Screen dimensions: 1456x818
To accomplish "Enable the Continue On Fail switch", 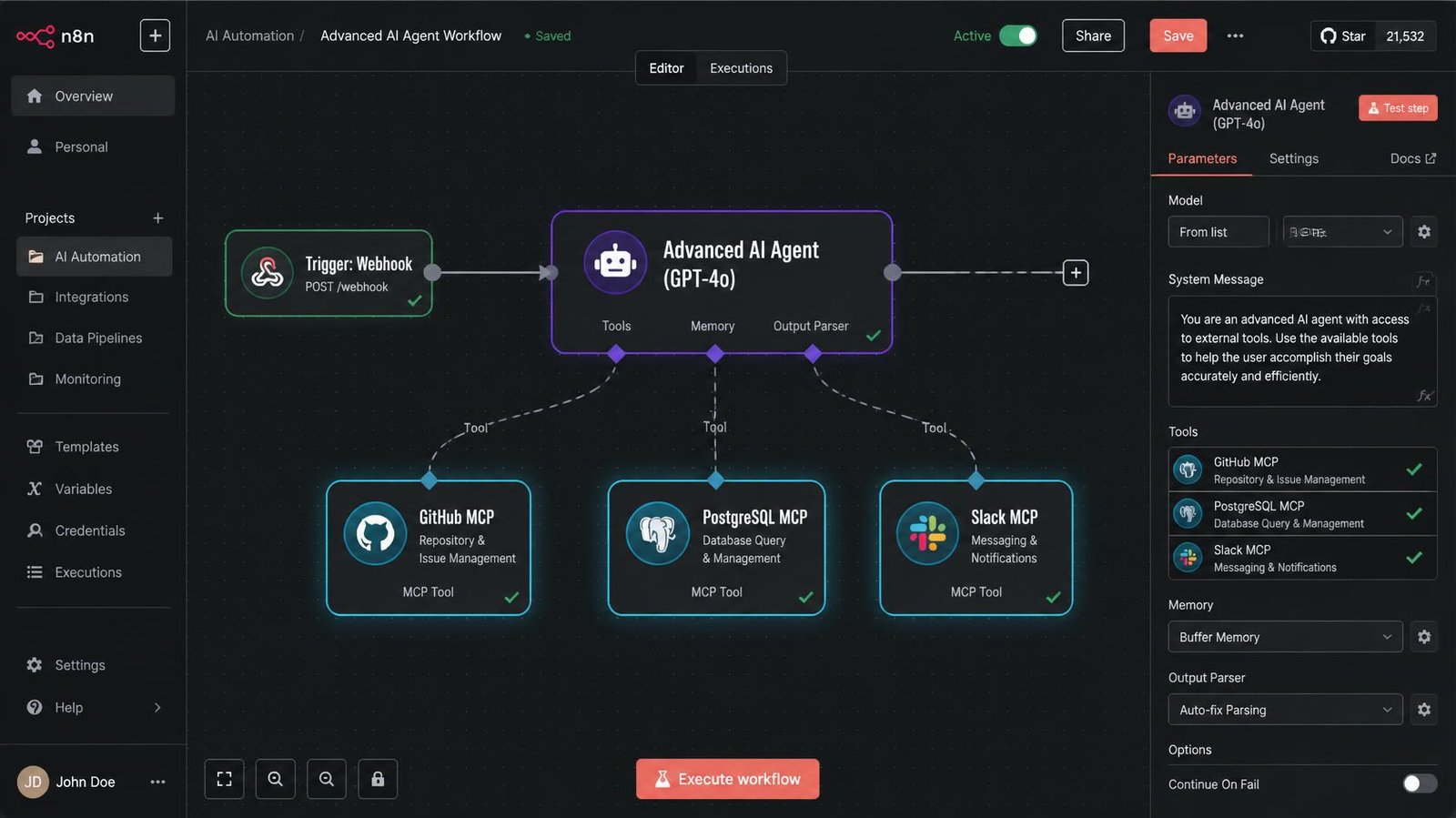I will pyautogui.click(x=1420, y=783).
